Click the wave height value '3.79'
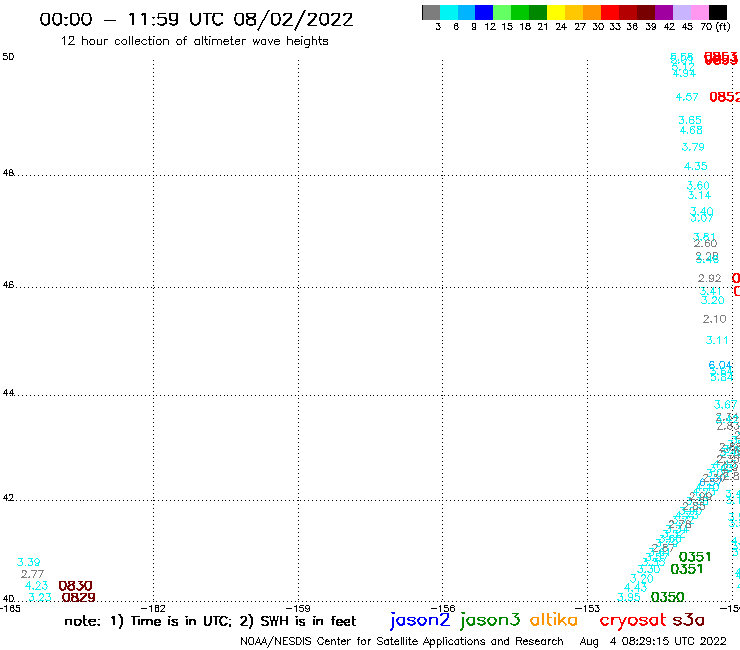The image size is (740, 650). (x=693, y=147)
